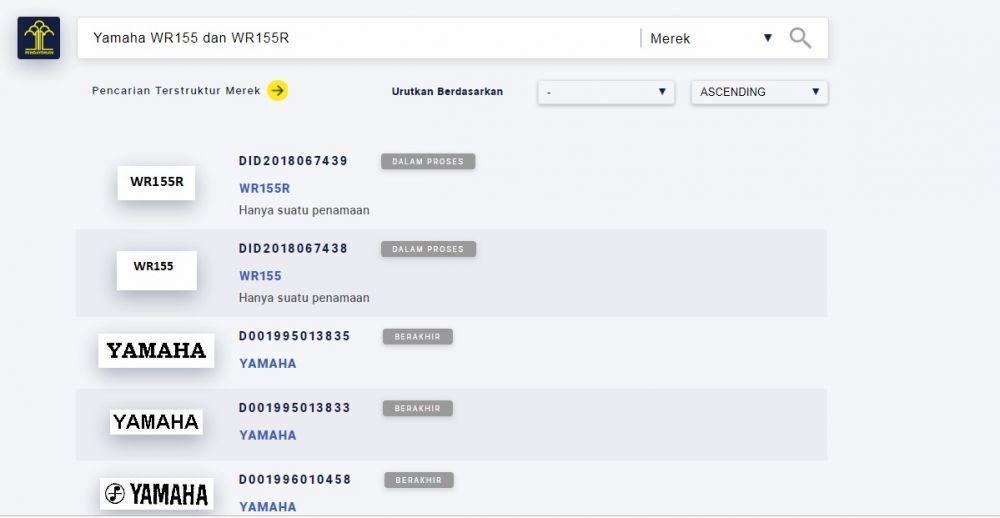Click the serif YAMAHA logo thumbnail
The height and width of the screenshot is (518, 1000).
click(x=156, y=350)
